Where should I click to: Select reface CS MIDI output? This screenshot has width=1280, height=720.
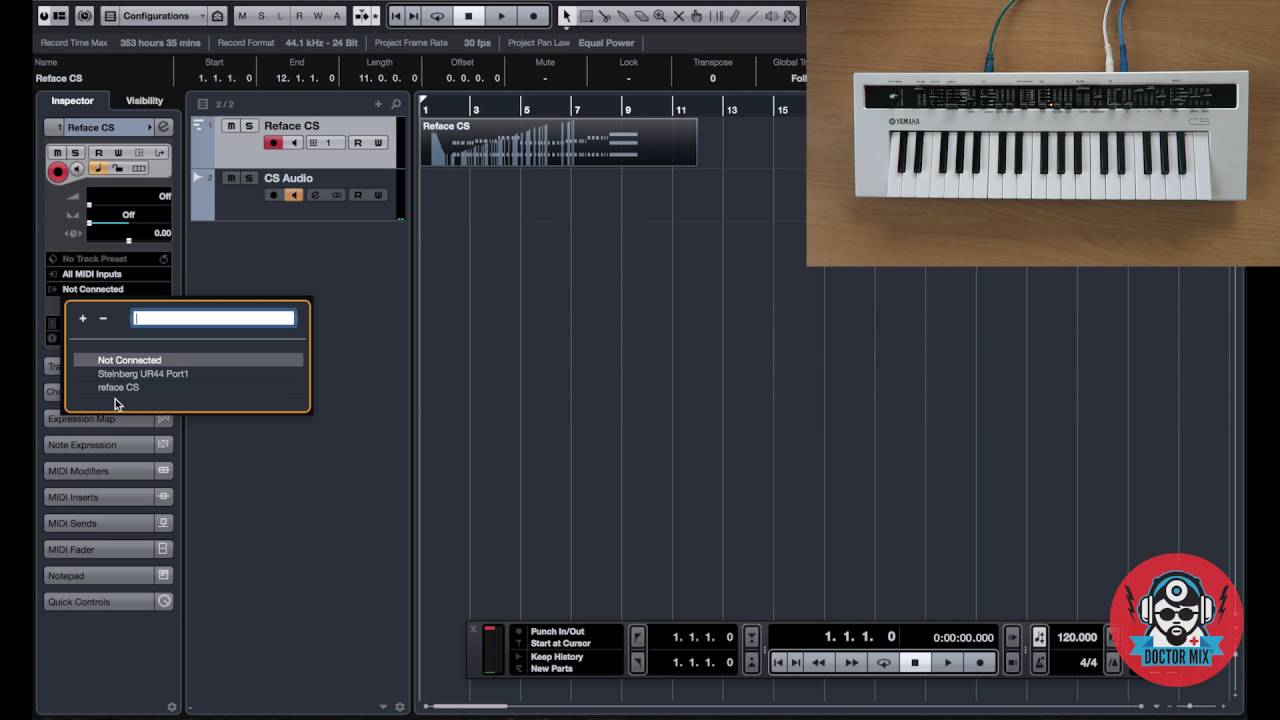point(188,387)
